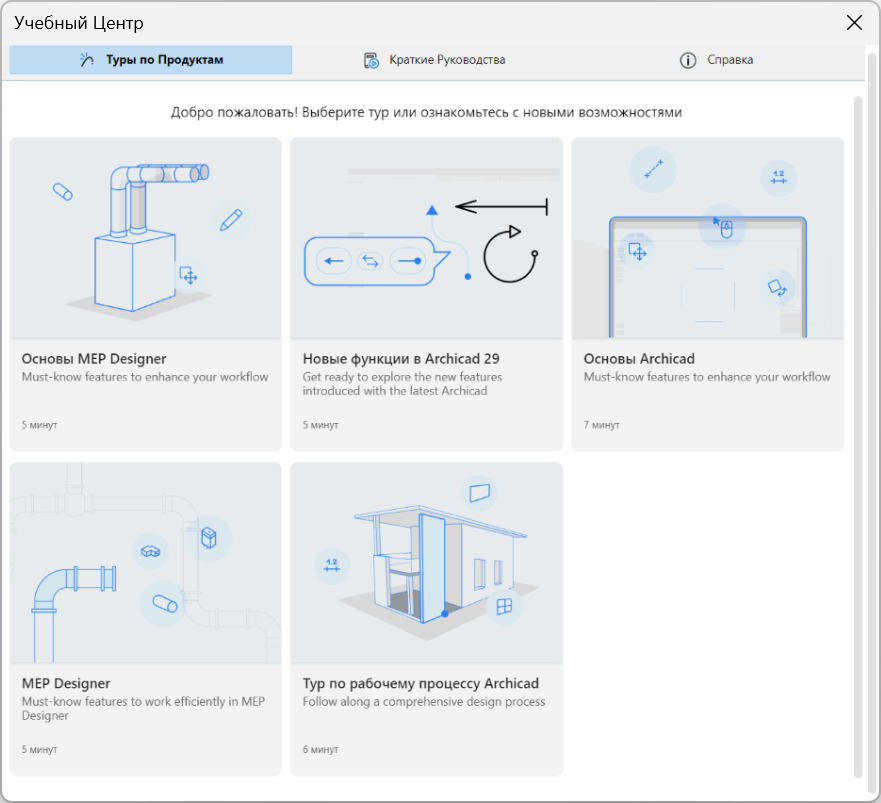
Task: Click the Справка info circle icon
Action: point(688,60)
